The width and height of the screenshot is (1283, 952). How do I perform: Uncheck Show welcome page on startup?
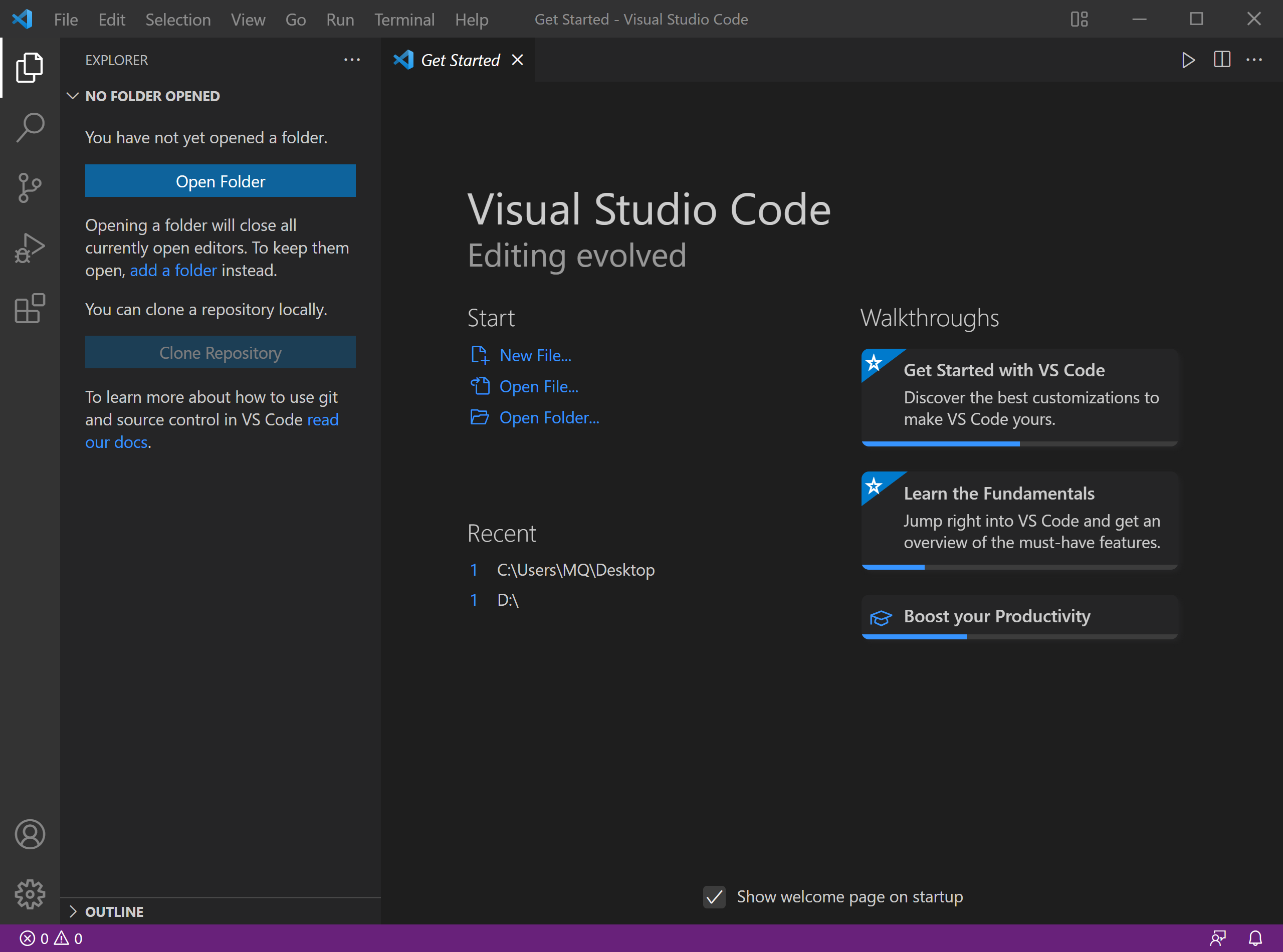coord(714,897)
